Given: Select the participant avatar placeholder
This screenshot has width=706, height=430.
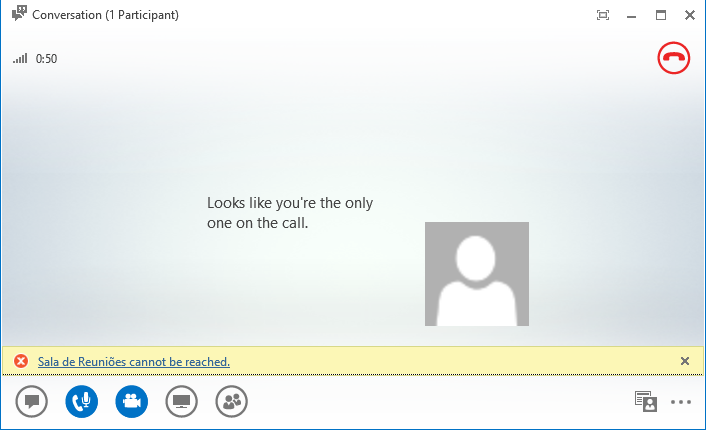Looking at the screenshot, I should click(x=477, y=274).
